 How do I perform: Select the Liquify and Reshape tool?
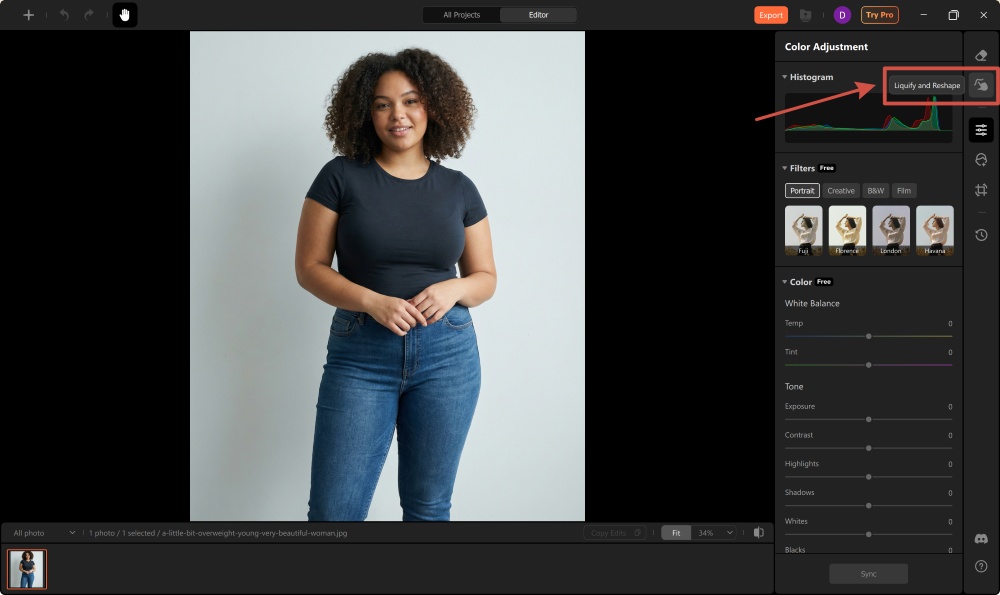pyautogui.click(x=981, y=87)
